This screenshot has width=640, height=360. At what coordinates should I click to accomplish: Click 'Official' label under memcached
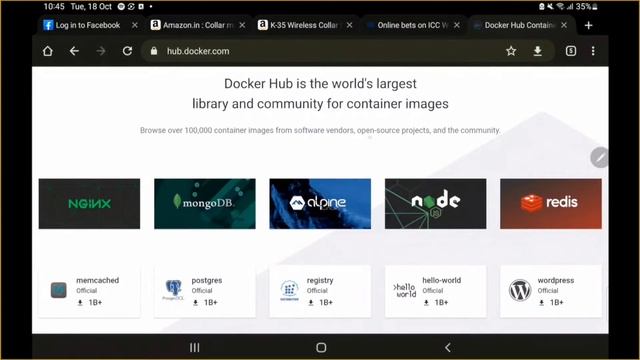click(x=87, y=291)
